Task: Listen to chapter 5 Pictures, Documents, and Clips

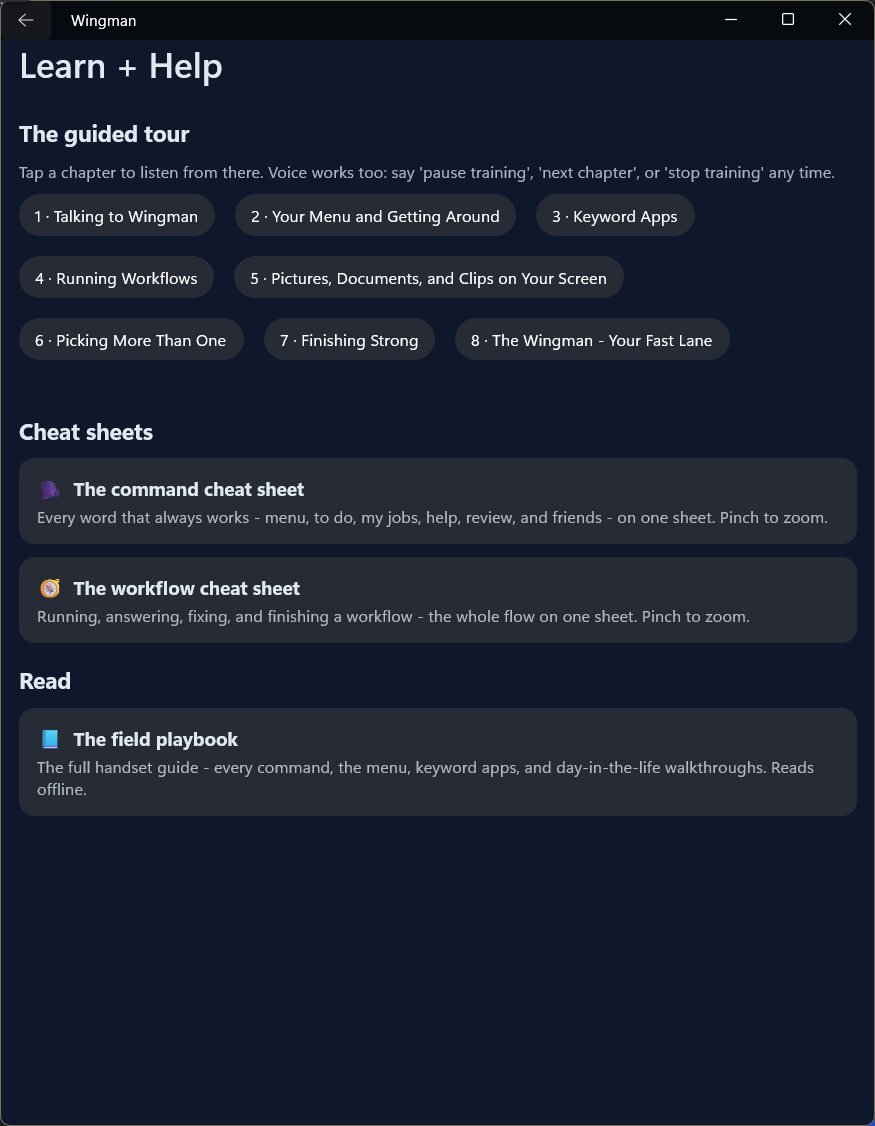Action: click(x=429, y=278)
